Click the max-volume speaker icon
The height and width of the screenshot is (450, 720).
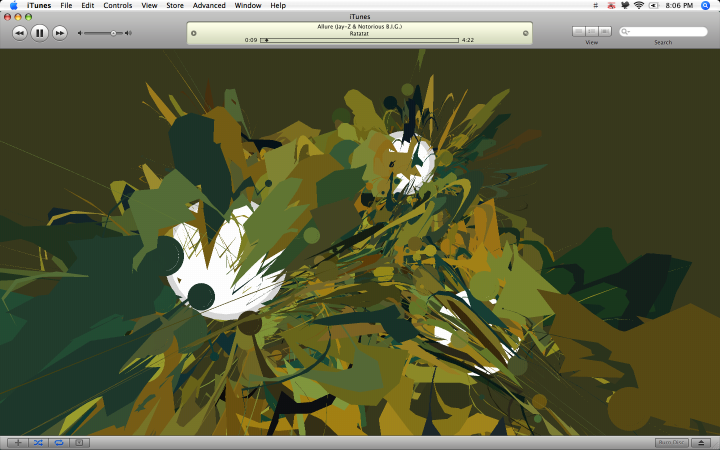(129, 33)
